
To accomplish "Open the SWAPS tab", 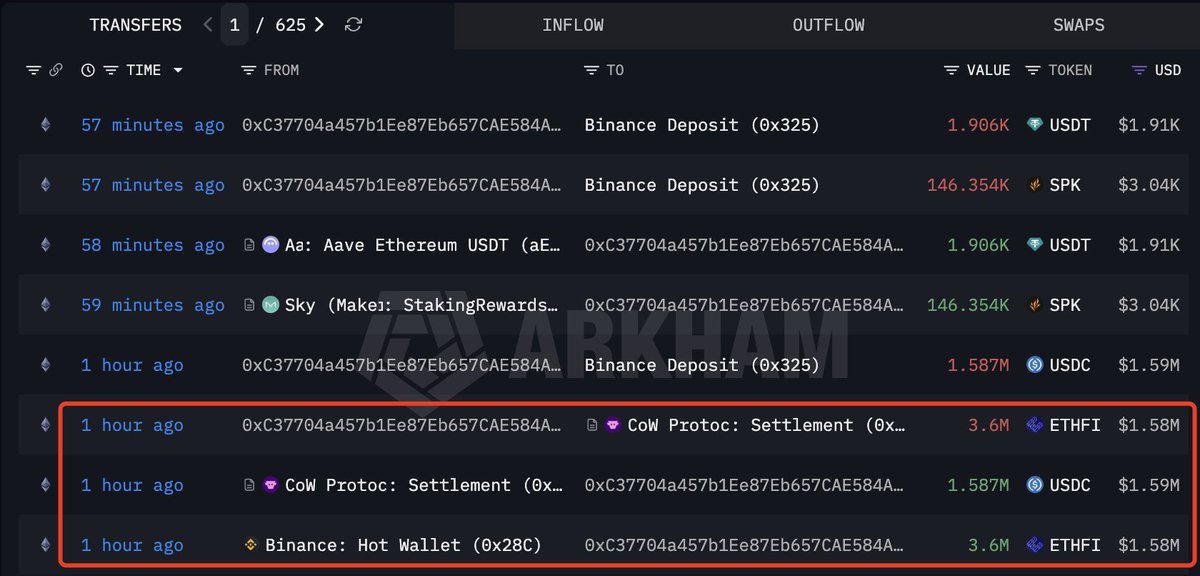I will click(1078, 25).
